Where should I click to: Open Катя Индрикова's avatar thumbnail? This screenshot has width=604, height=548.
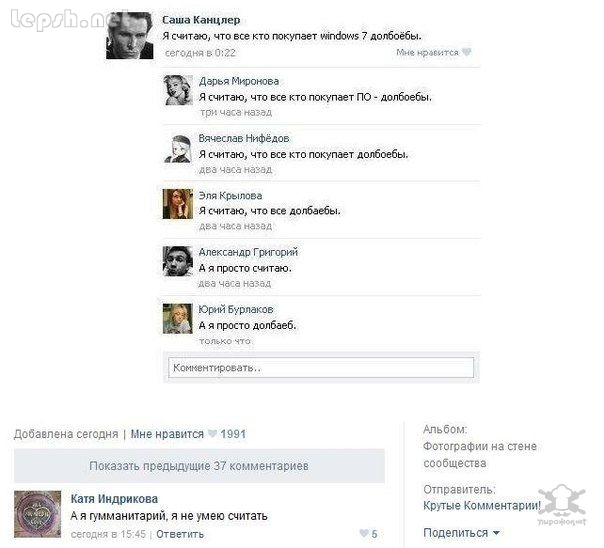pos(37,514)
